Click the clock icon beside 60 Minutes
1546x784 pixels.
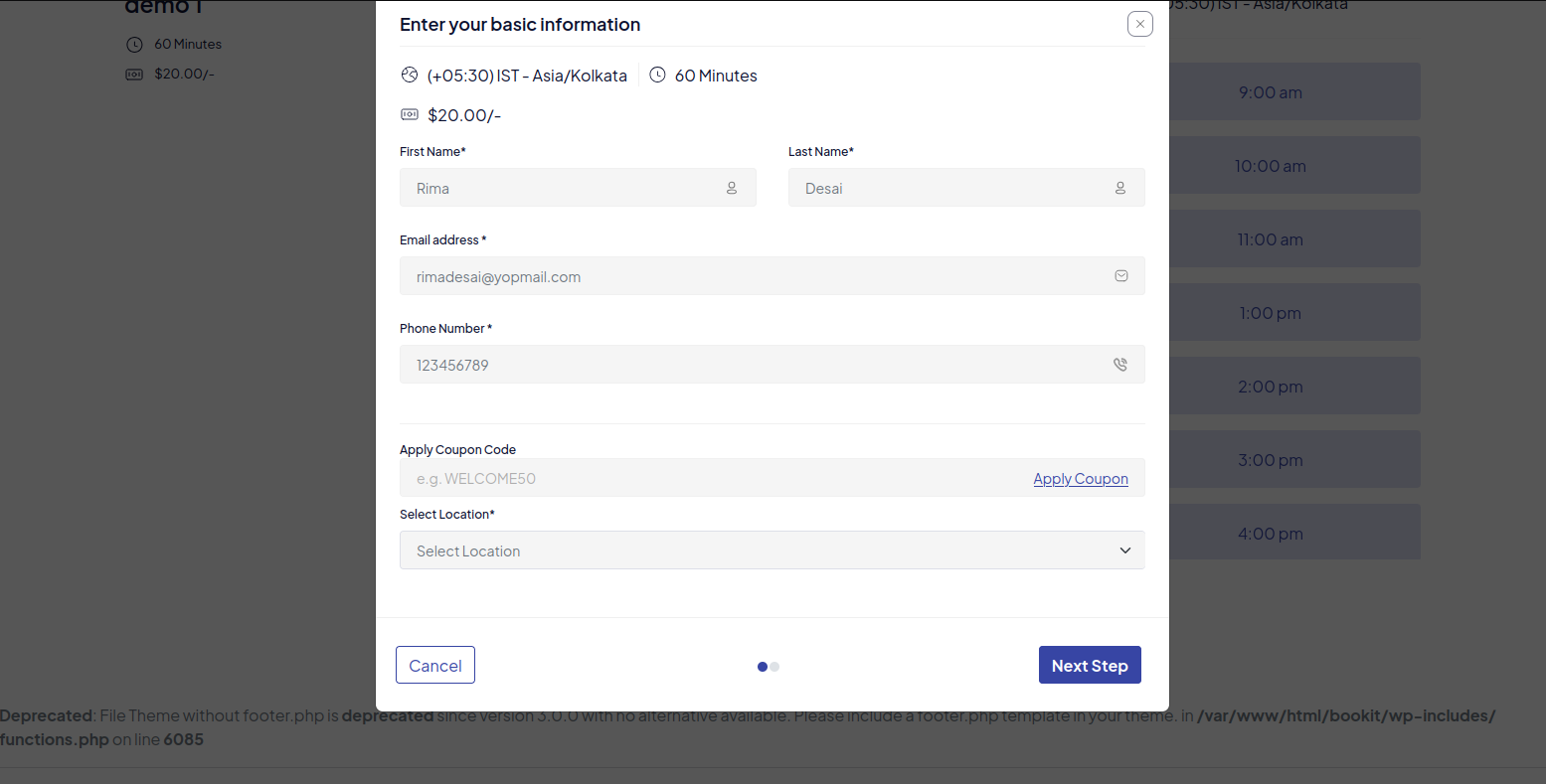[657, 75]
